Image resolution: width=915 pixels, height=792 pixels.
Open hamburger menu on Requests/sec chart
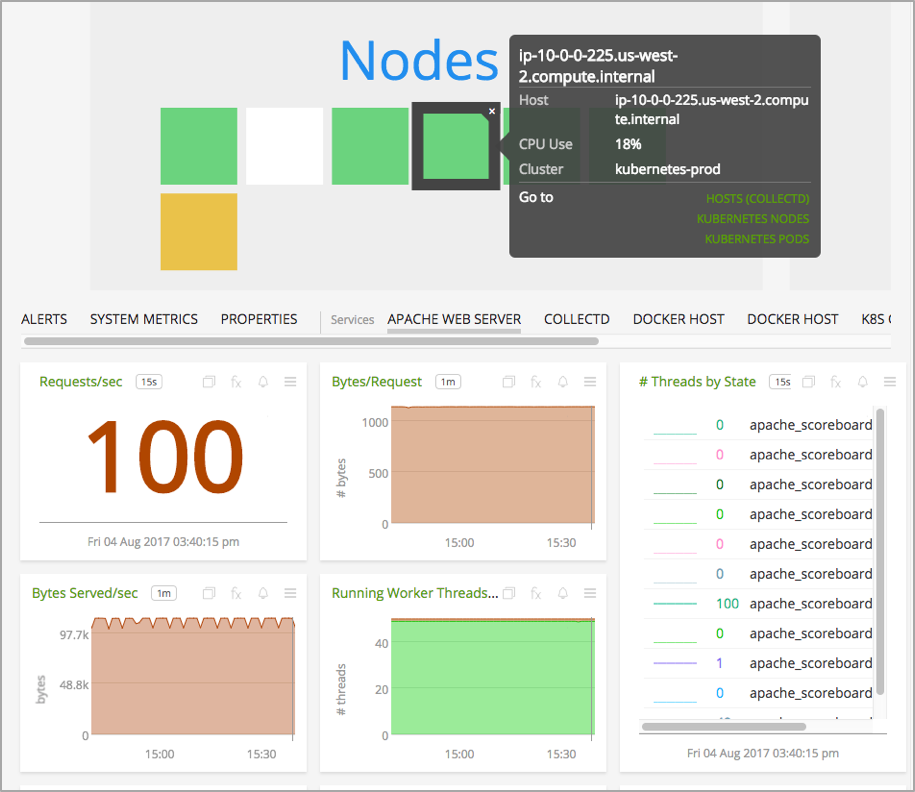tap(290, 382)
